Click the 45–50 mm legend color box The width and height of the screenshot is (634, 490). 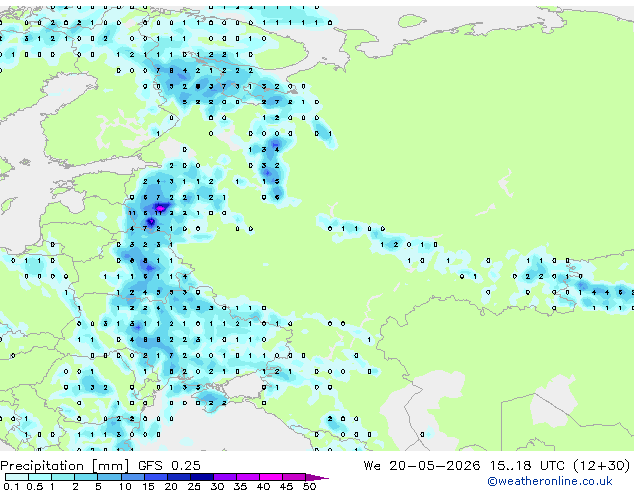point(294,477)
